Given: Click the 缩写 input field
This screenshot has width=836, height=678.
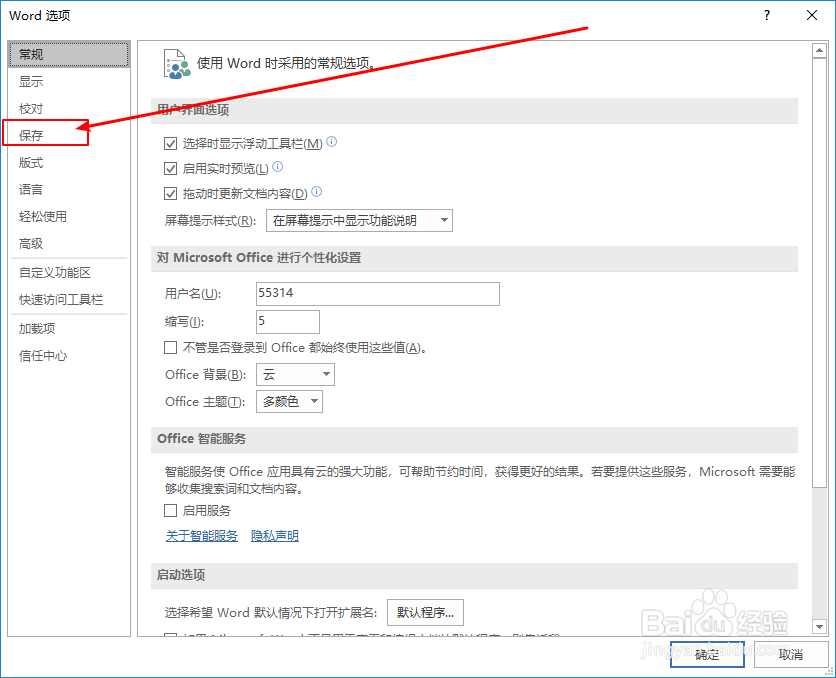Looking at the screenshot, I should tap(288, 322).
